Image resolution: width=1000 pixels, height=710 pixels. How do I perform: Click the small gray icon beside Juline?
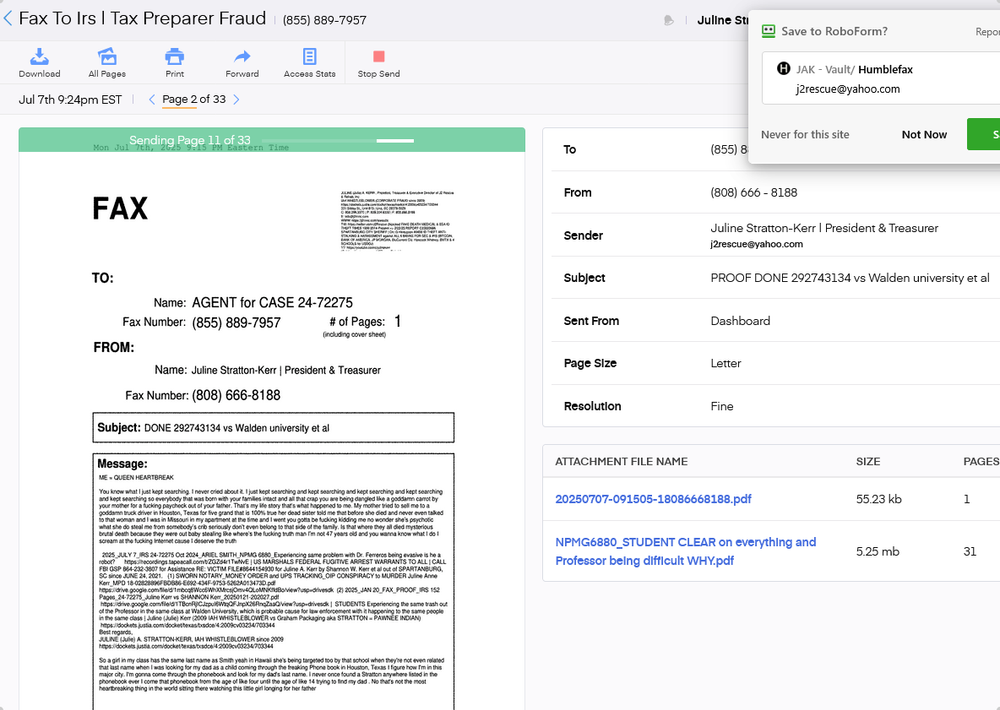point(668,20)
